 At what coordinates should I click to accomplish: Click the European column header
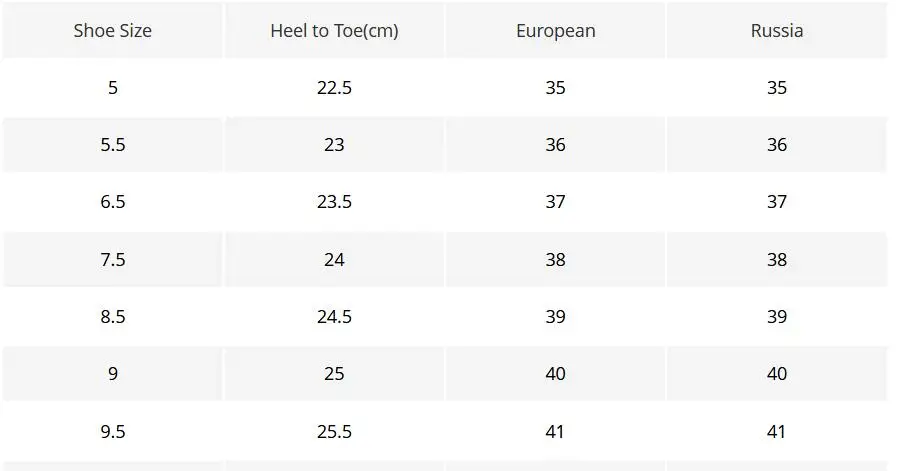click(x=555, y=31)
